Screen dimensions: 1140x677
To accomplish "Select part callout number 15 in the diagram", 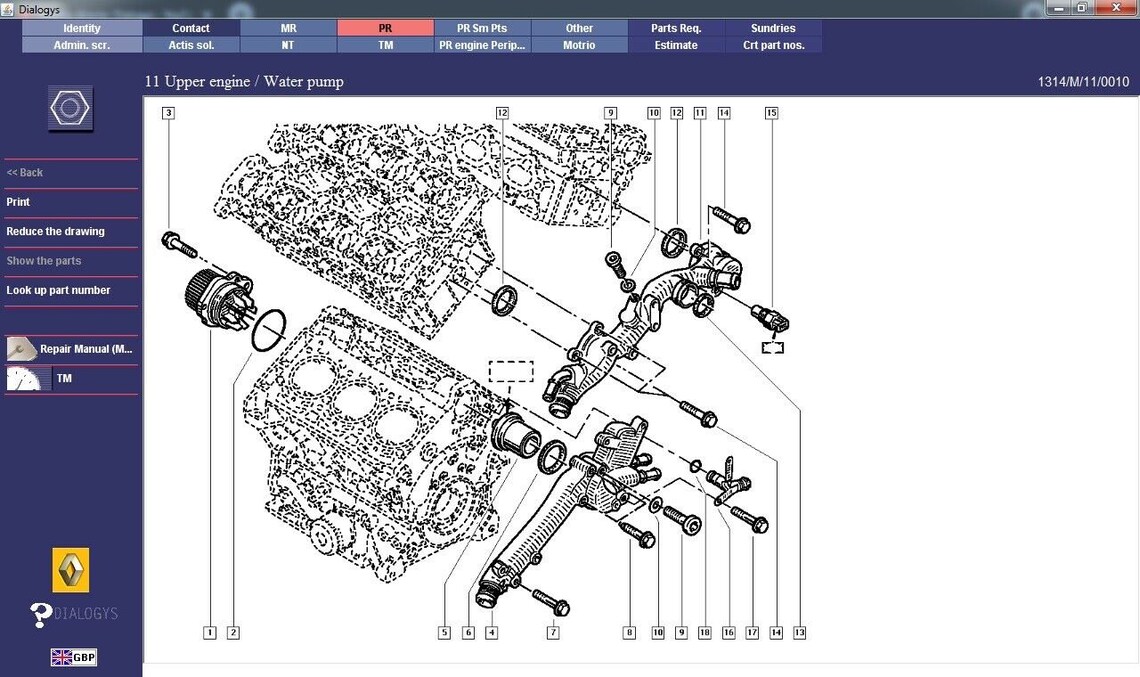I will pyautogui.click(x=771, y=113).
